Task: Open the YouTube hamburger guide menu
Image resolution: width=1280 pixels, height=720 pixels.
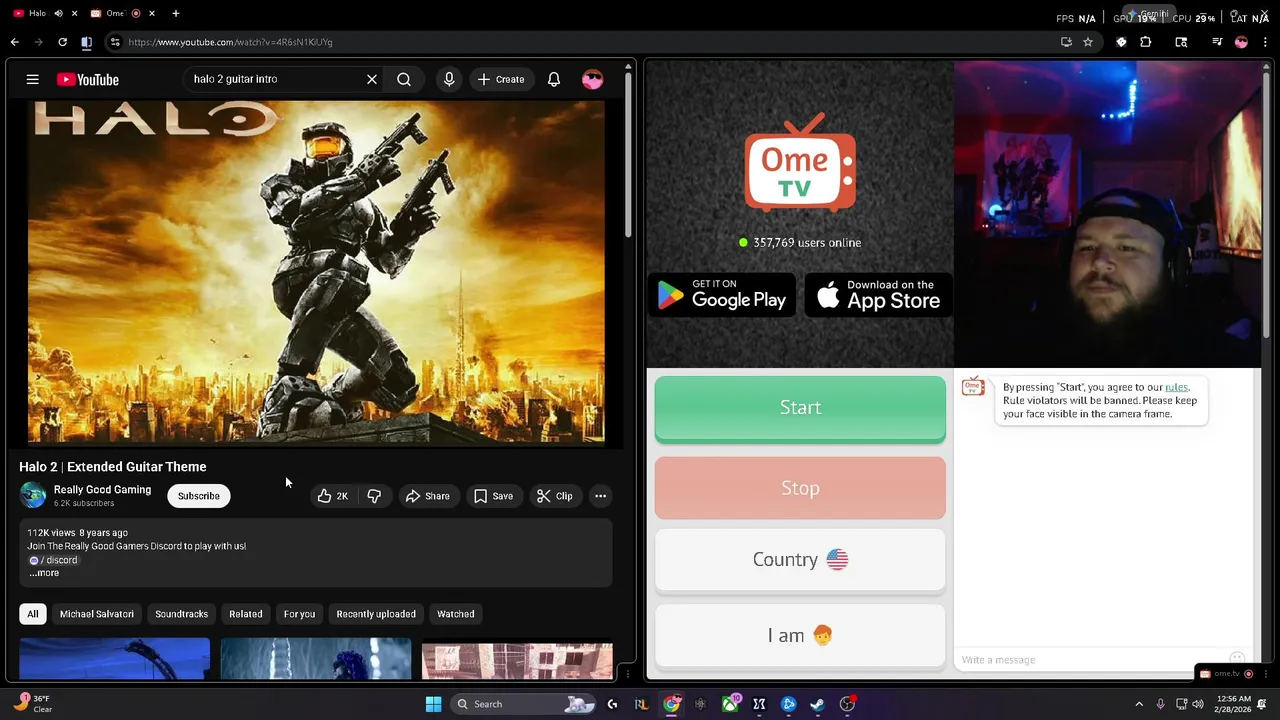Action: coord(33,79)
